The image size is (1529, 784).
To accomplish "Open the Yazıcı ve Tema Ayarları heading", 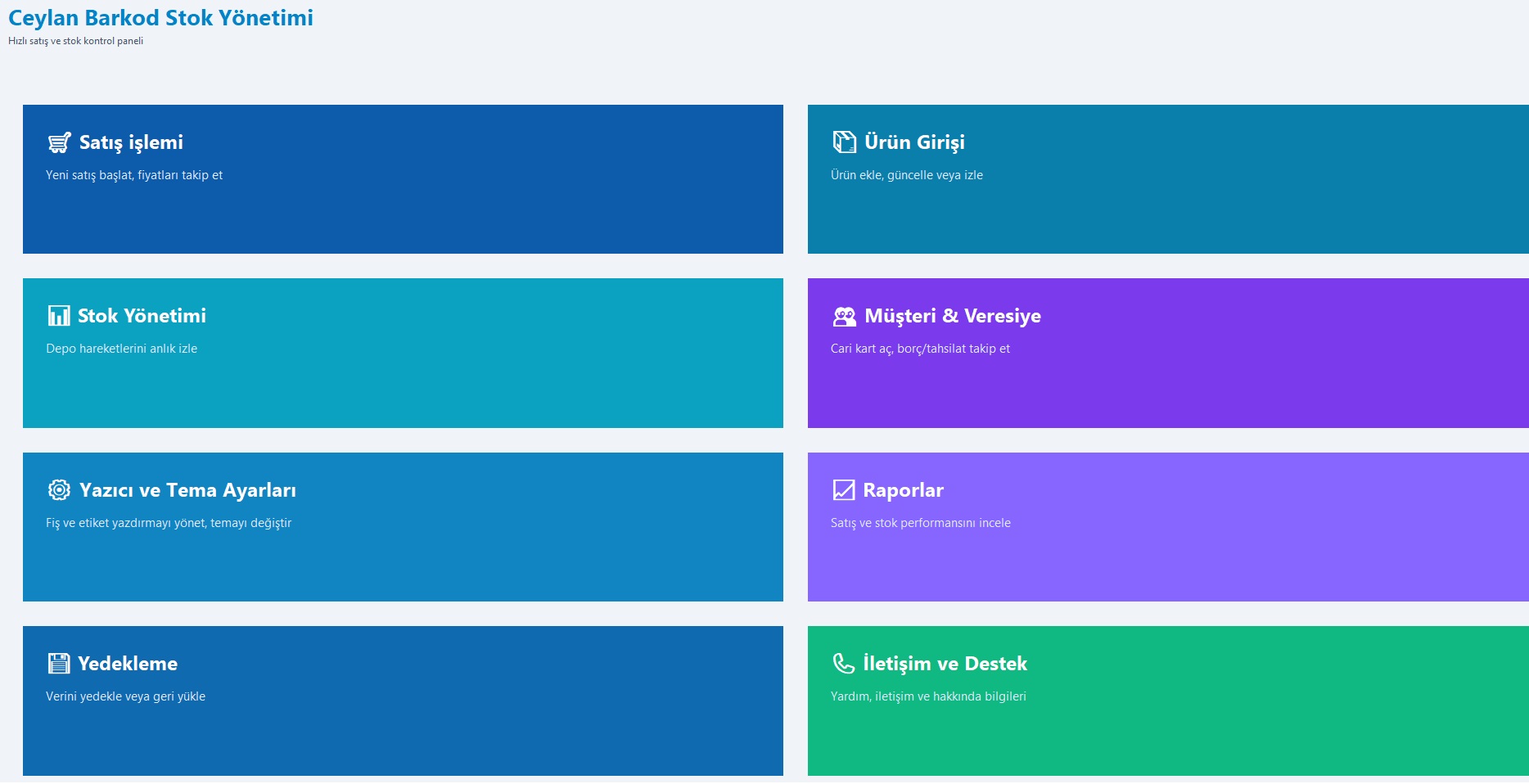I will 187,490.
